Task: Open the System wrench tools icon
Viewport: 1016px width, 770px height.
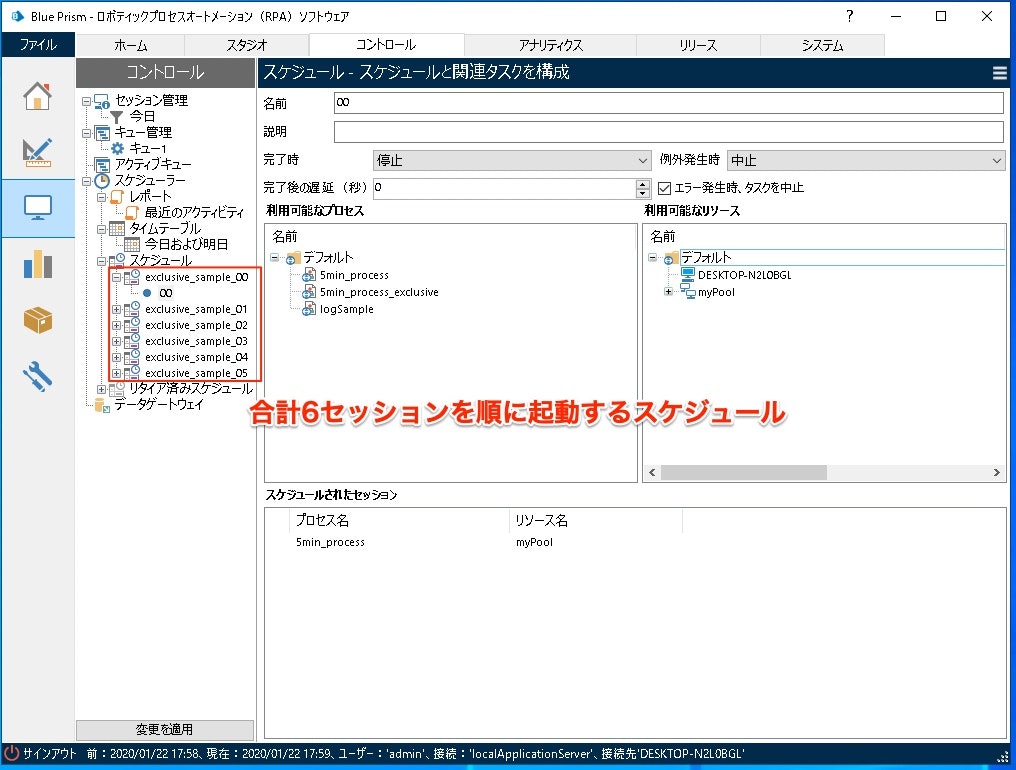Action: coord(38,376)
